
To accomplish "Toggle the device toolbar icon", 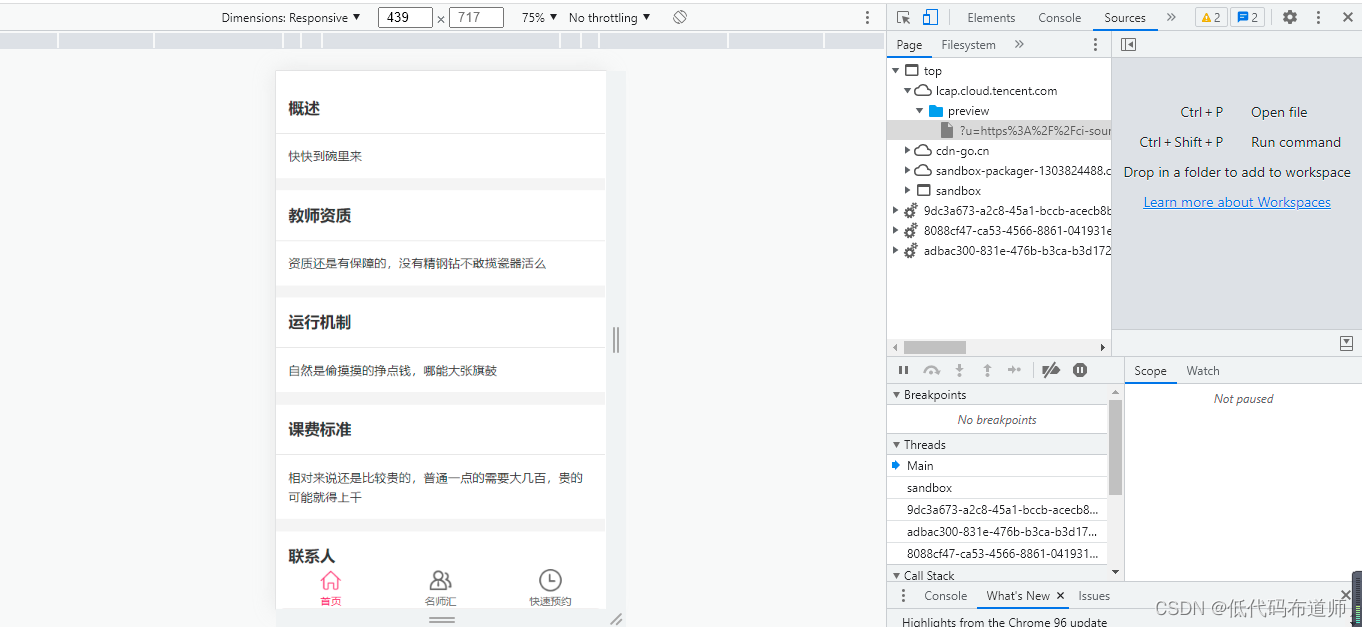I will pos(930,17).
